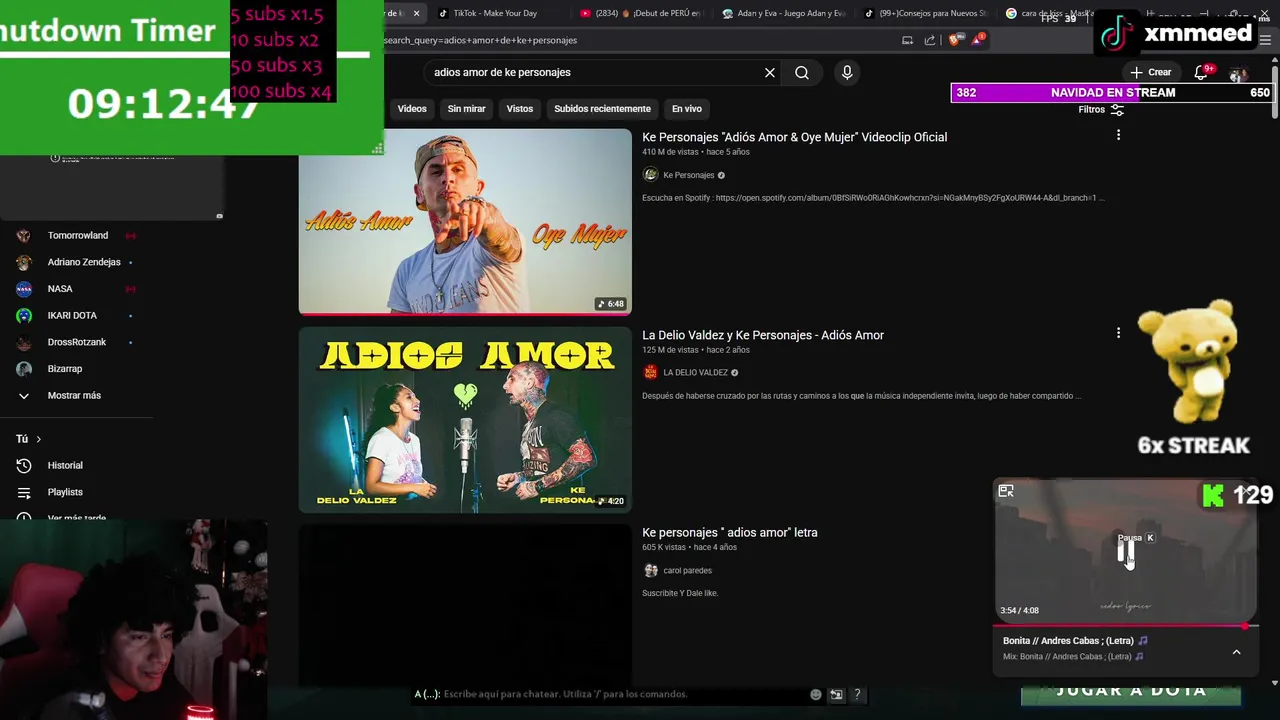Visit the LA DELIO VALDEZ channel link
Image resolution: width=1280 pixels, height=720 pixels.
(695, 373)
